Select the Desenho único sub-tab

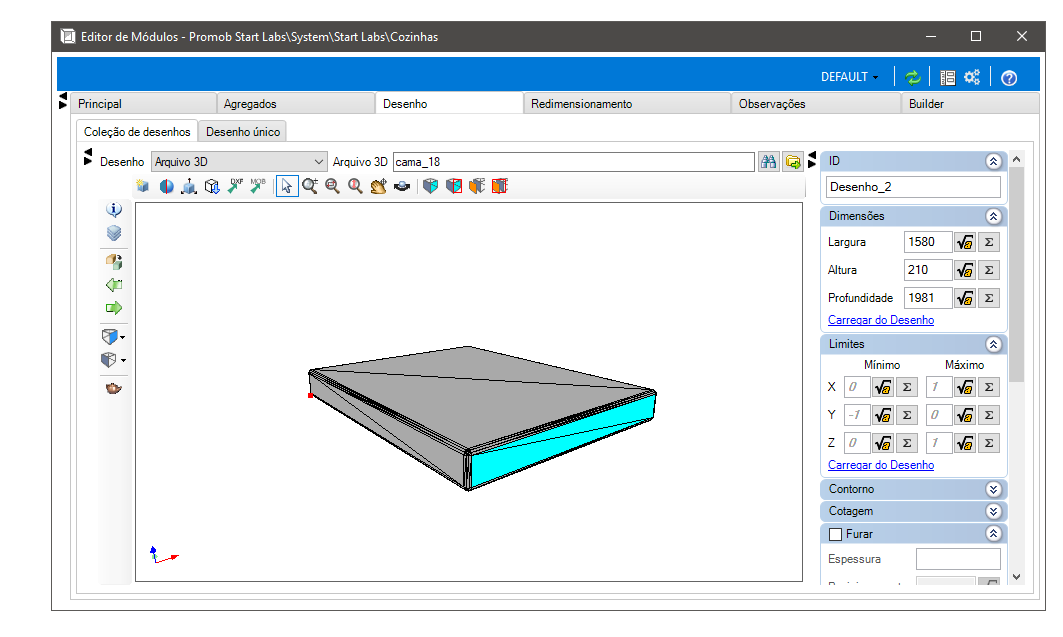243,131
